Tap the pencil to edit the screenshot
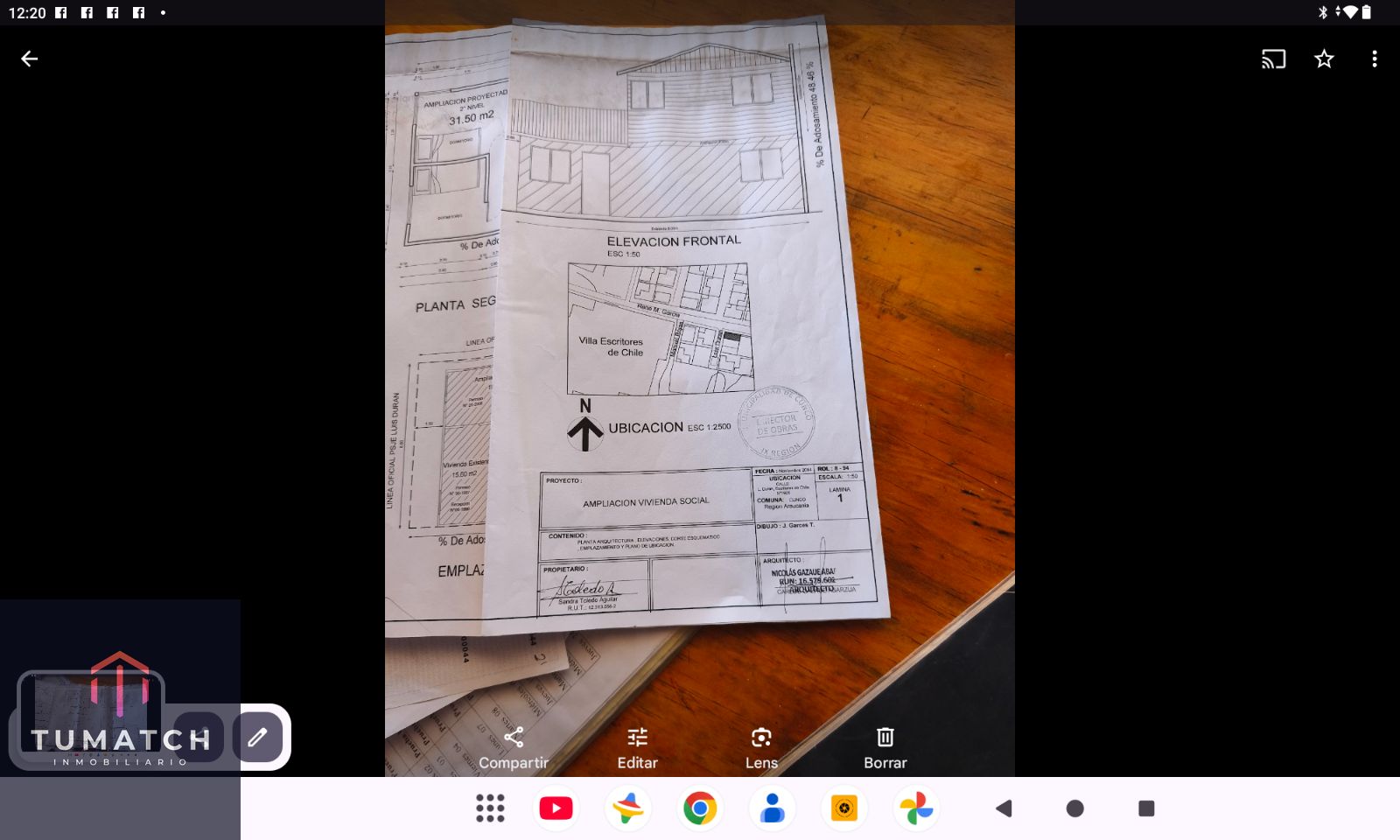Viewport: 1400px width, 840px height. pyautogui.click(x=257, y=738)
